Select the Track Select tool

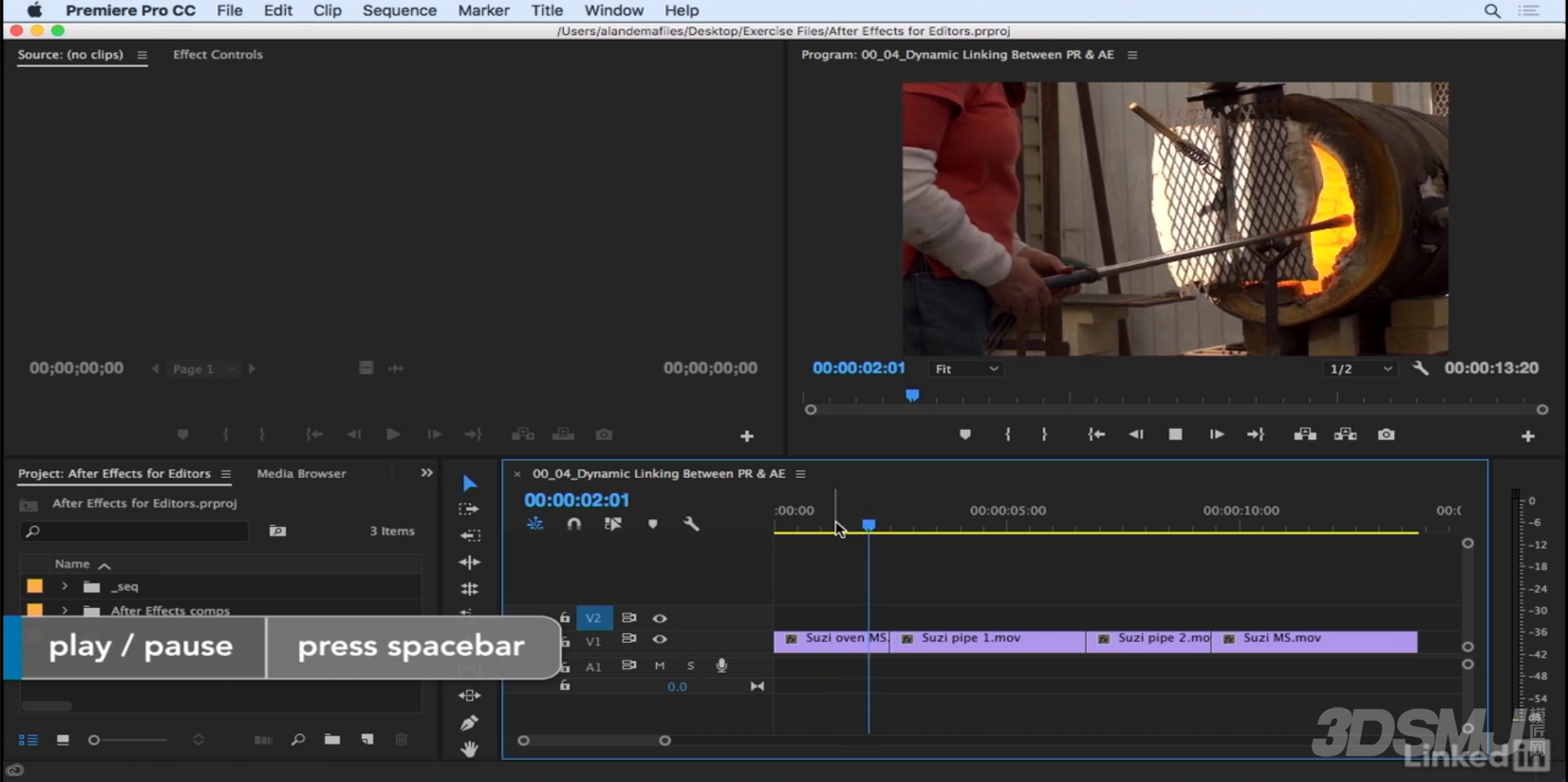[469, 509]
